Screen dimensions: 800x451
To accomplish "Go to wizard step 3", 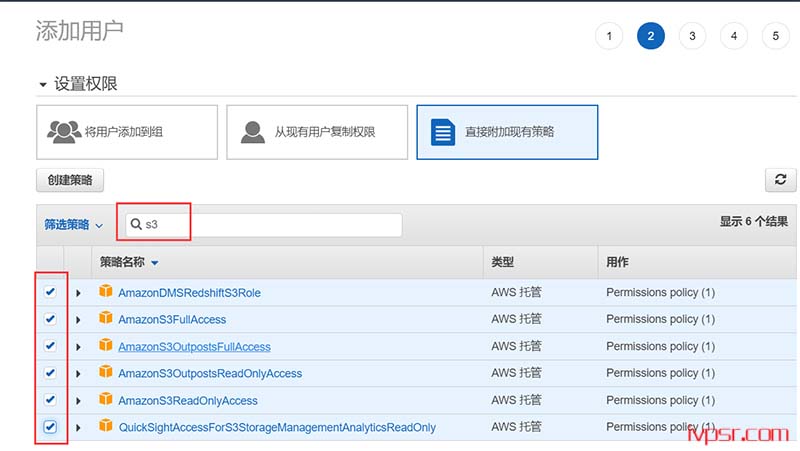I will [x=692, y=36].
